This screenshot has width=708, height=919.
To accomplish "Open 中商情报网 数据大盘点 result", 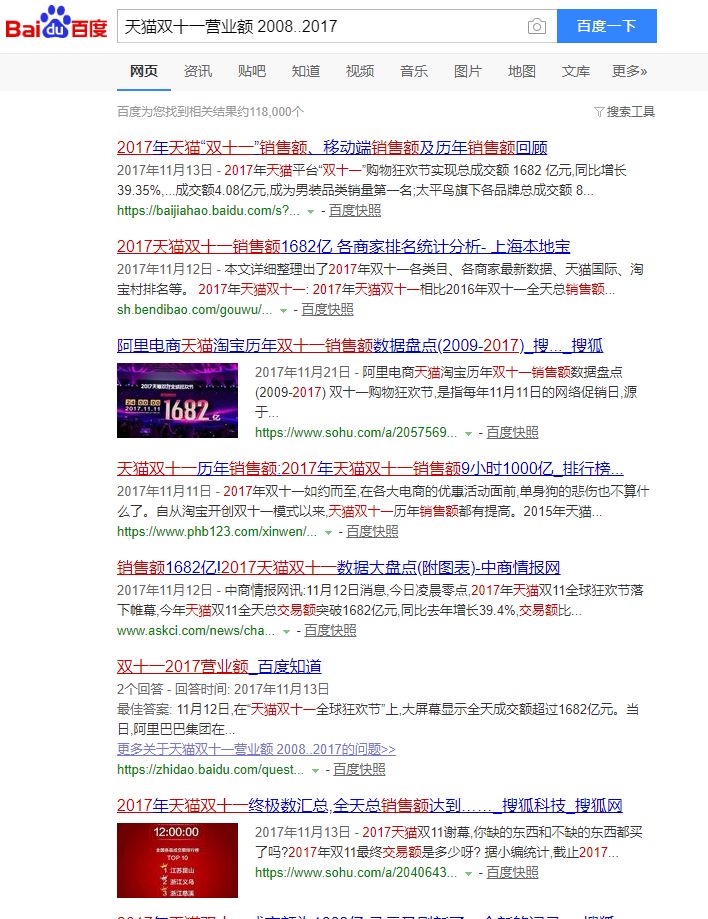I will [338, 567].
